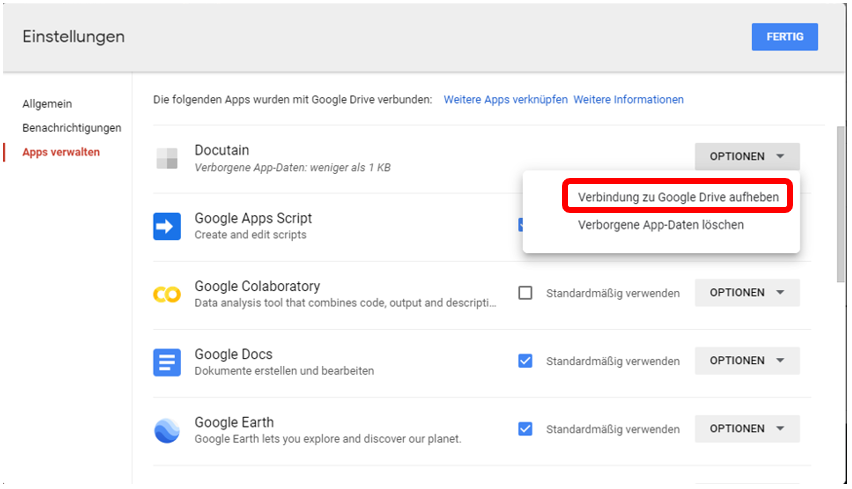
Task: Click the Docutain app icon
Action: pos(167,158)
